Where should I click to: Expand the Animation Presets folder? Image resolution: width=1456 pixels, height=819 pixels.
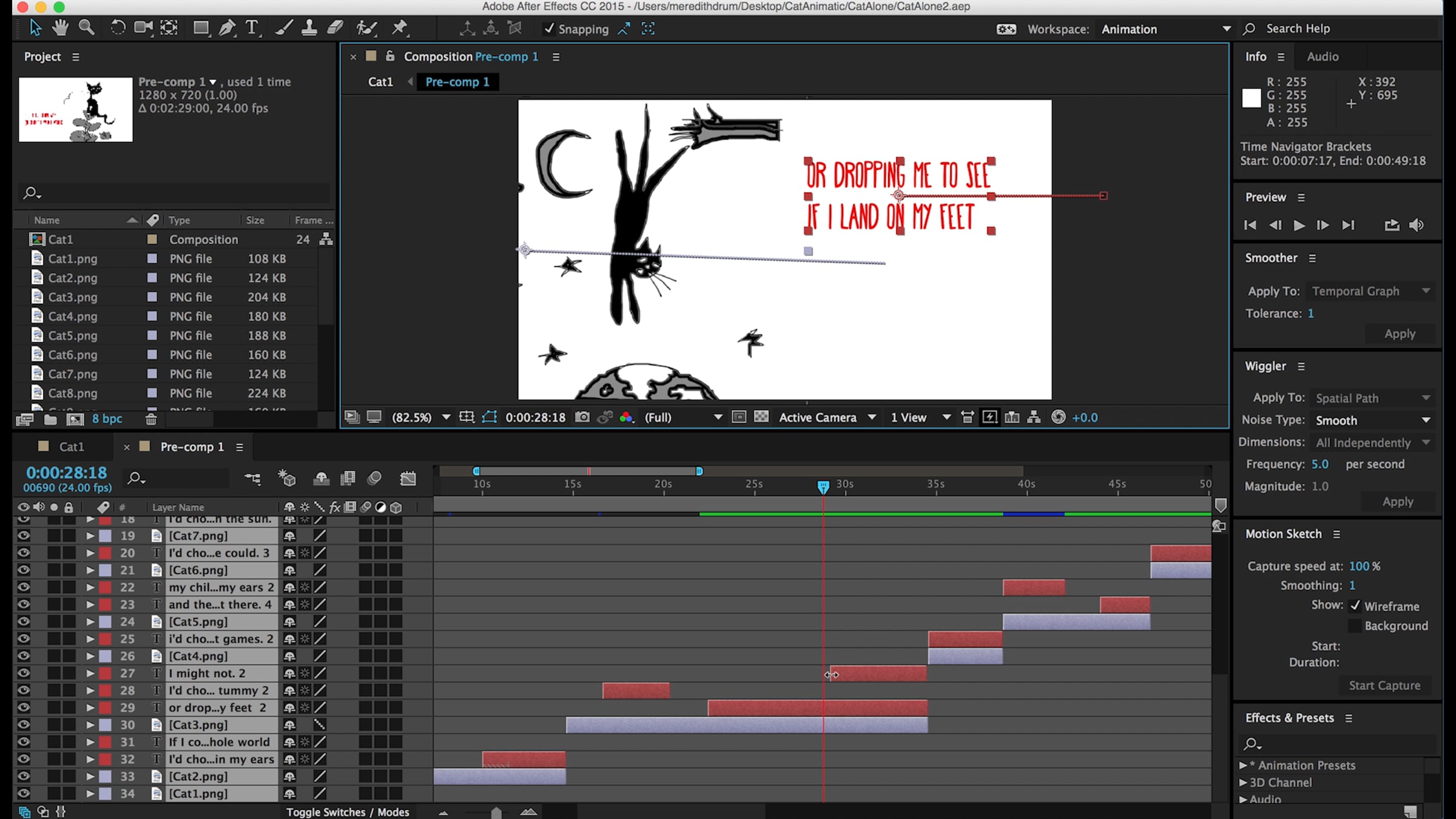tap(1243, 765)
